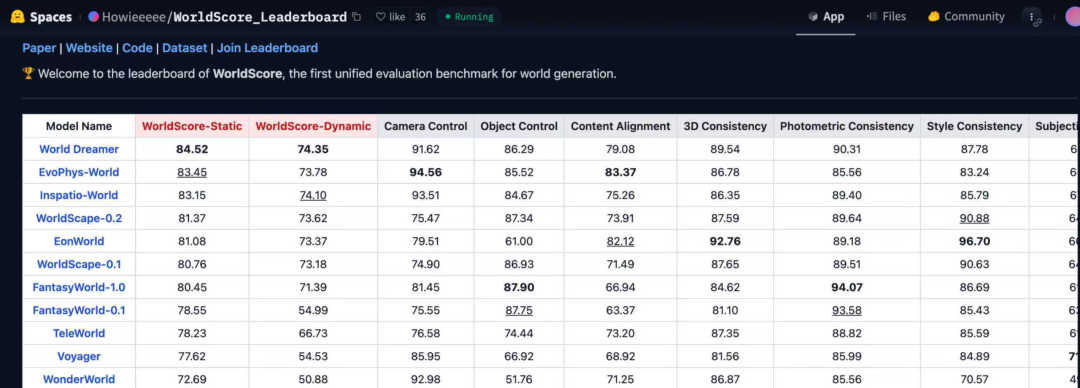Switch to the App tab

(826, 17)
